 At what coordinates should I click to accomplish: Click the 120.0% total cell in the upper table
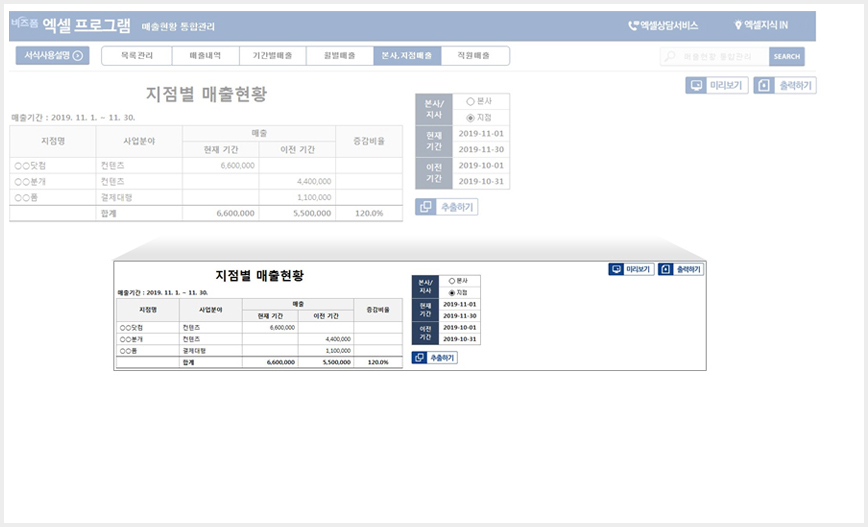[x=369, y=213]
